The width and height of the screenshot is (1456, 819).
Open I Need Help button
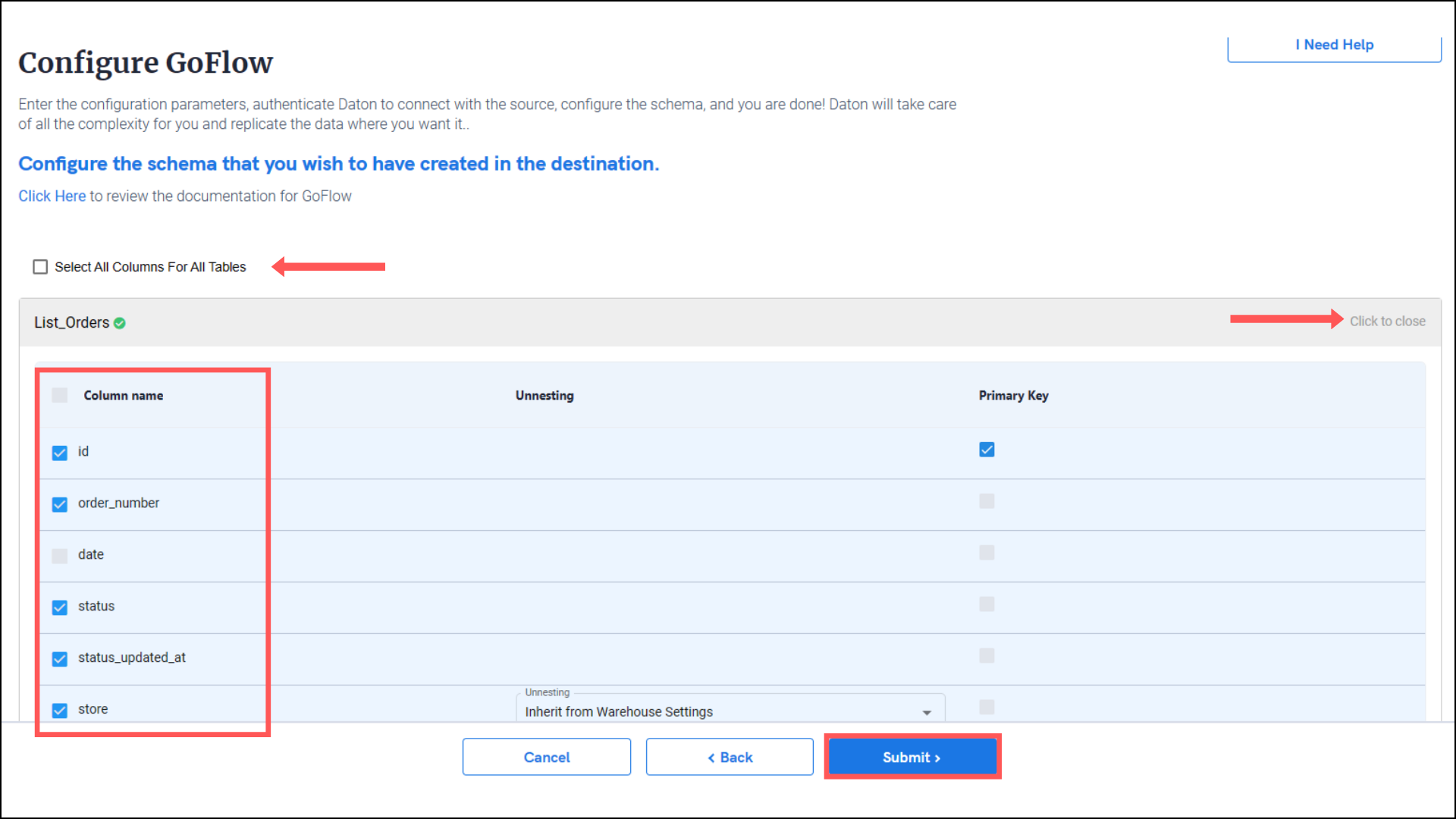(x=1334, y=45)
